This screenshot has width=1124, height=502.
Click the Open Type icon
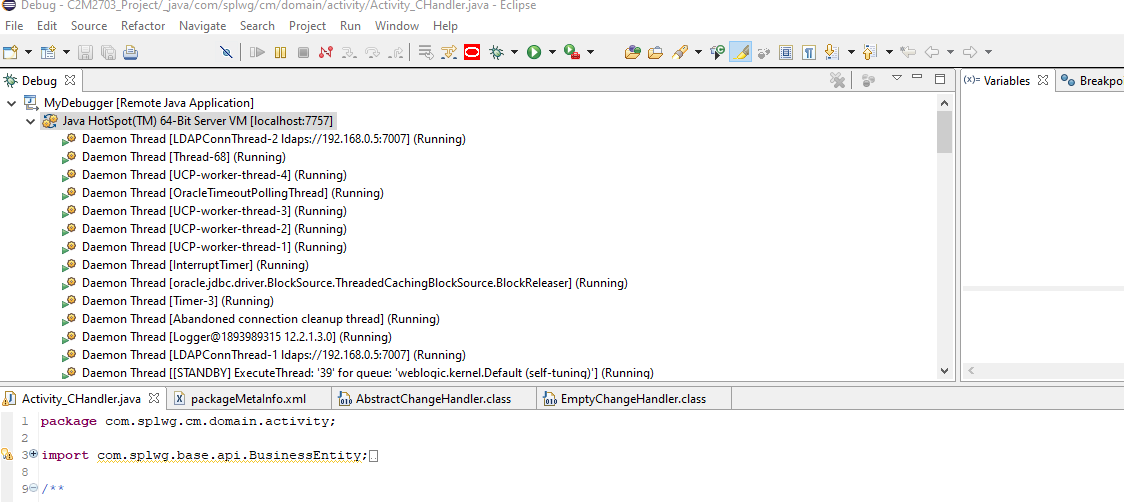click(632, 52)
